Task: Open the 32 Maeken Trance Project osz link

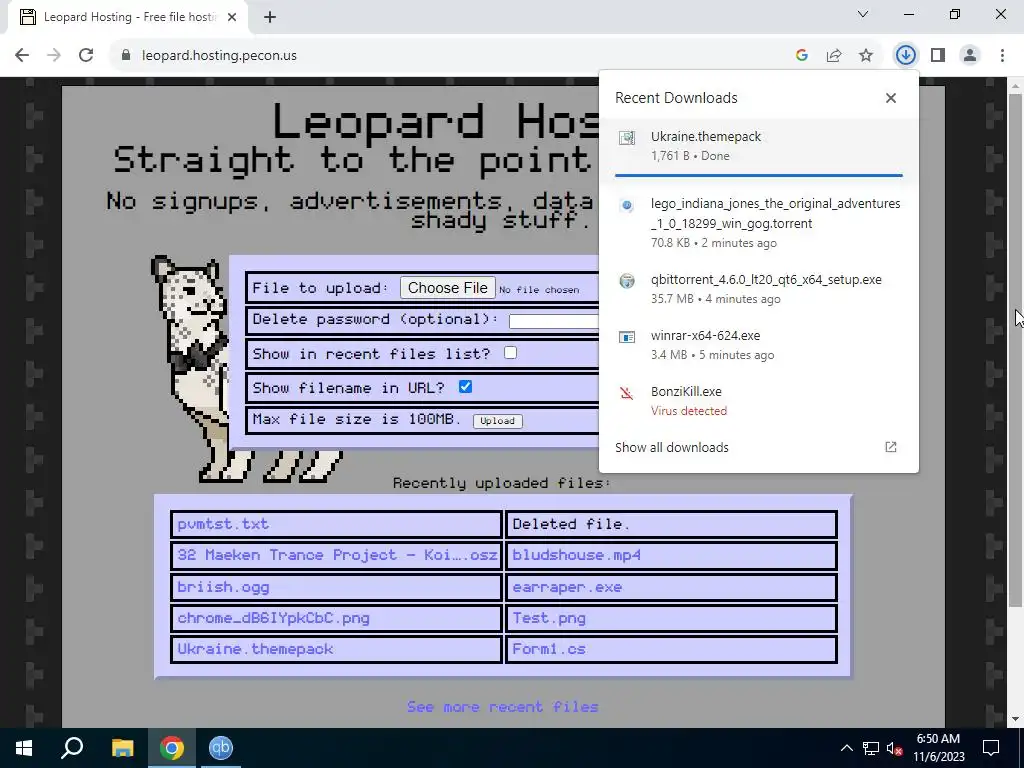Action: (337, 555)
